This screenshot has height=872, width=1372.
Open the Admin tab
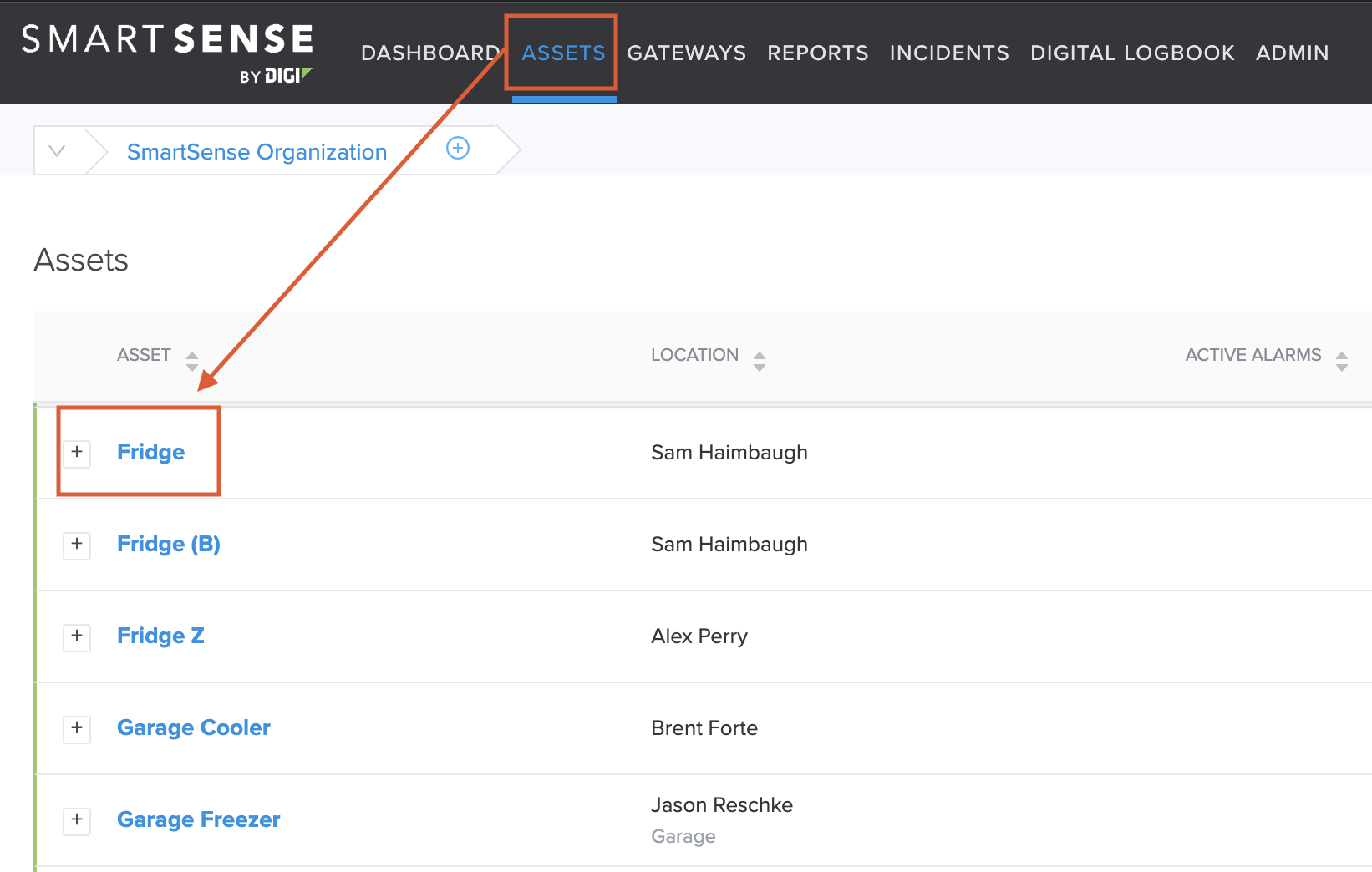1292,53
